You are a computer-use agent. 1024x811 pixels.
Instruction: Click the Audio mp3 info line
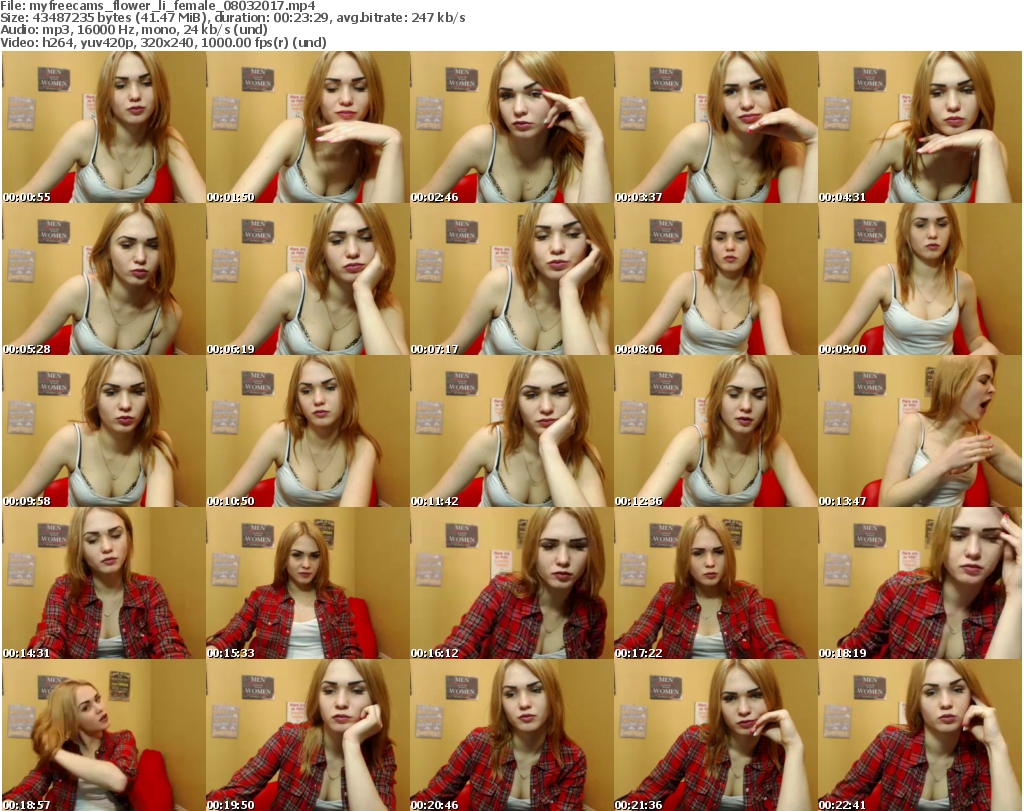click(x=134, y=30)
